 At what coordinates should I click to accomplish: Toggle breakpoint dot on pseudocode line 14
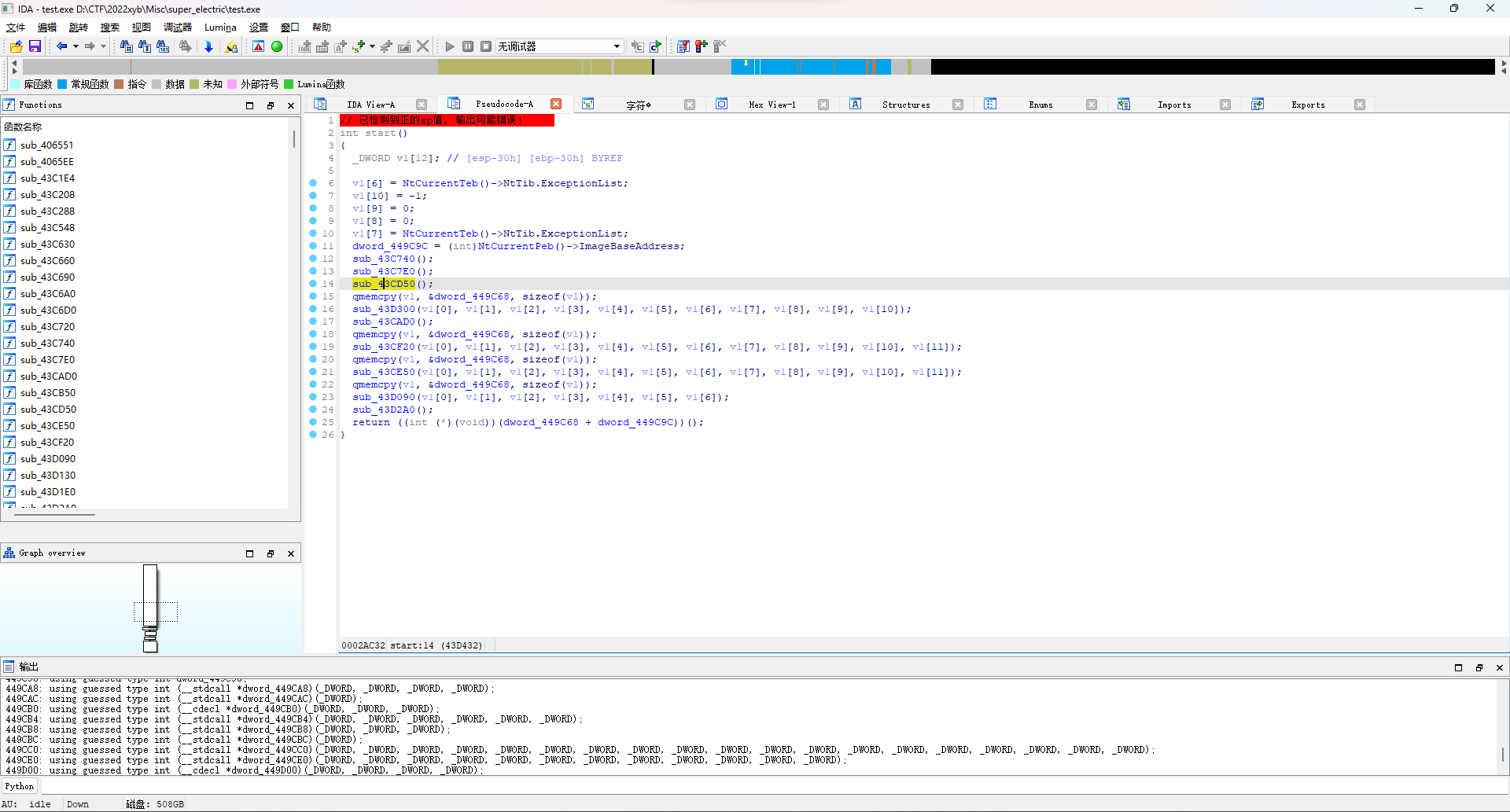coord(313,284)
